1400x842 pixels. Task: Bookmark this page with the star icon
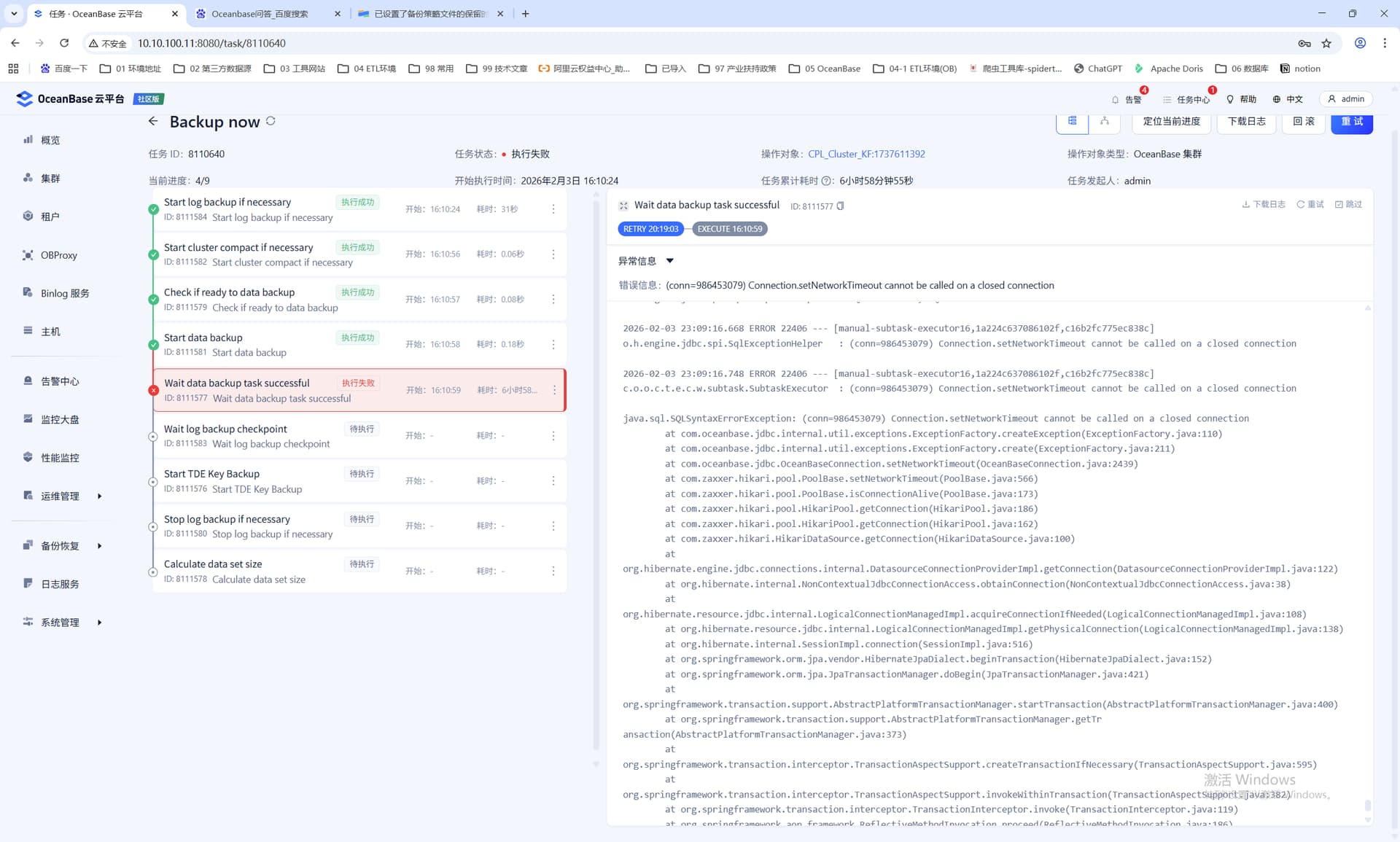pyautogui.click(x=1326, y=44)
